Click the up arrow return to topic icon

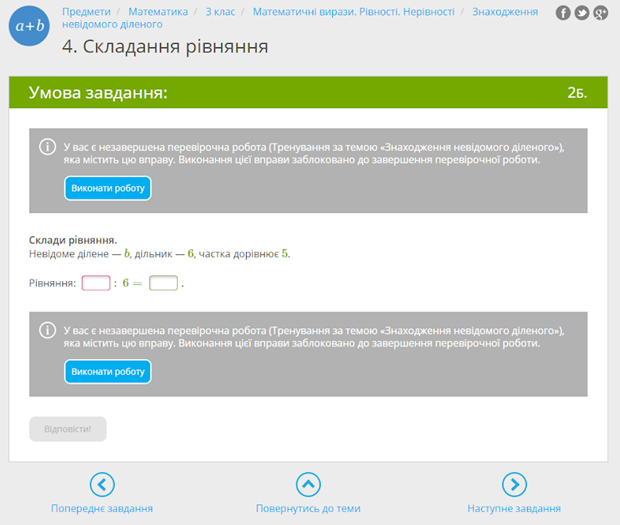[x=308, y=485]
